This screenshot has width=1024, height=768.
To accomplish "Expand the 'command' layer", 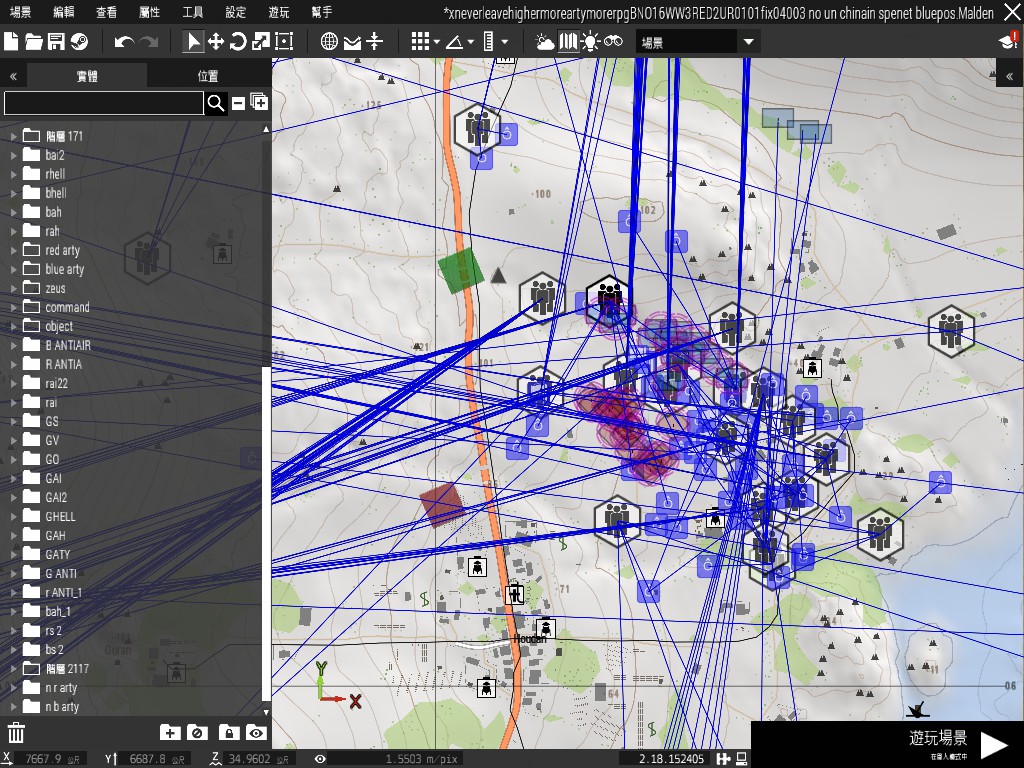I will (13, 307).
